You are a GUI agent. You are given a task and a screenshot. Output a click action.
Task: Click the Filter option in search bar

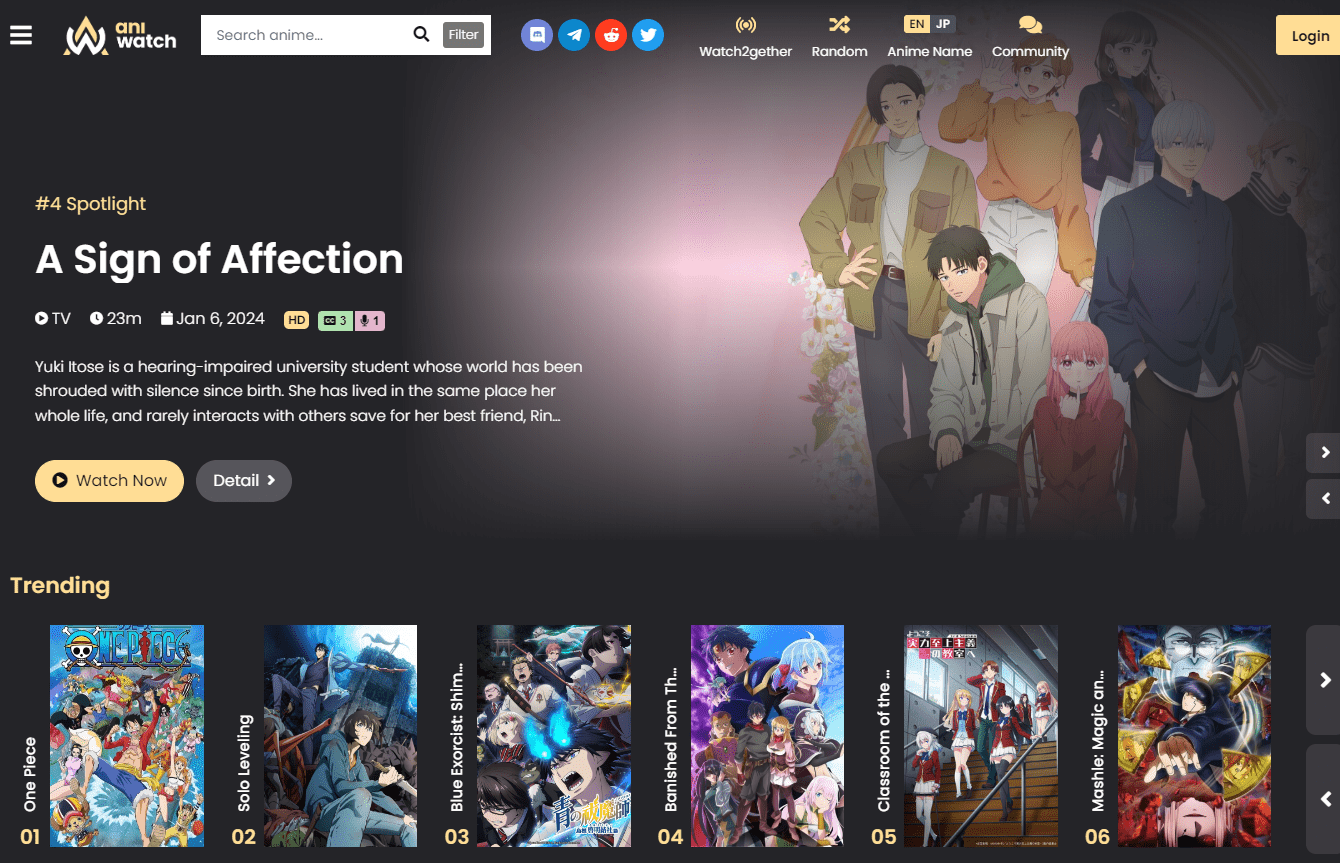point(463,34)
